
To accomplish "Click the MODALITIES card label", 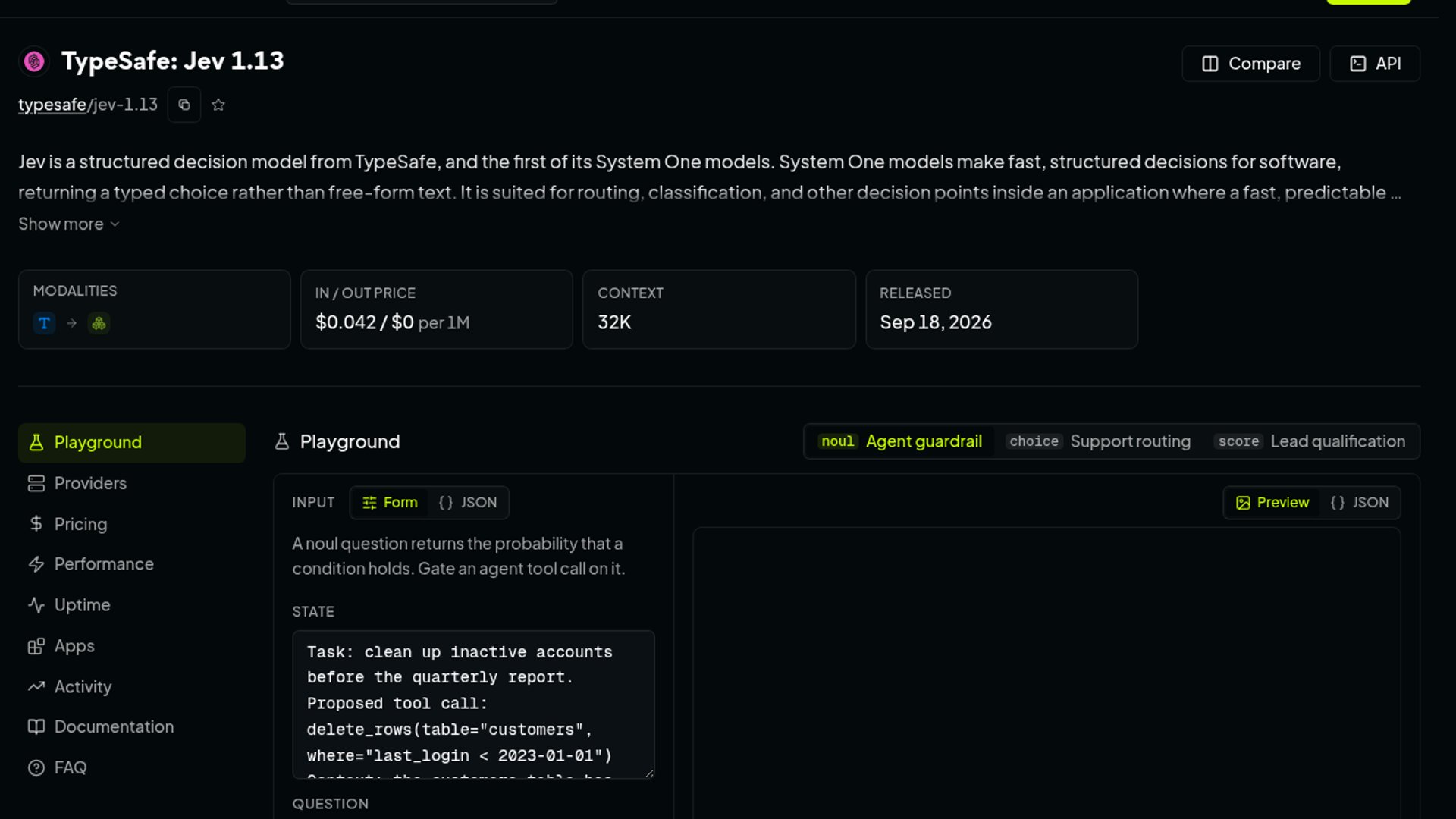I will point(75,291).
